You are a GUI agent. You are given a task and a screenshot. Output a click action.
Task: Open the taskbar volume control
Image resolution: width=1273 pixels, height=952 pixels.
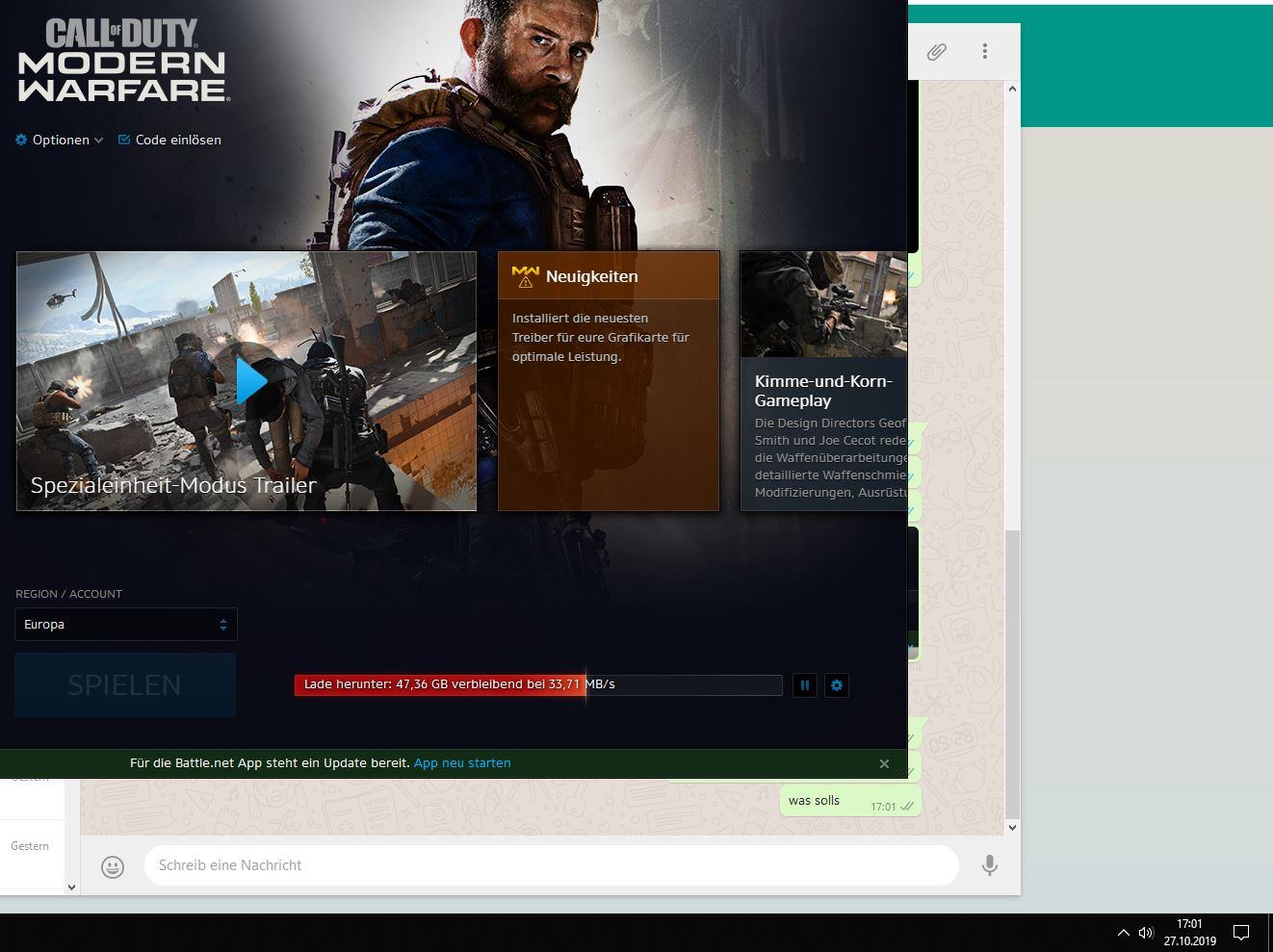(x=1146, y=933)
